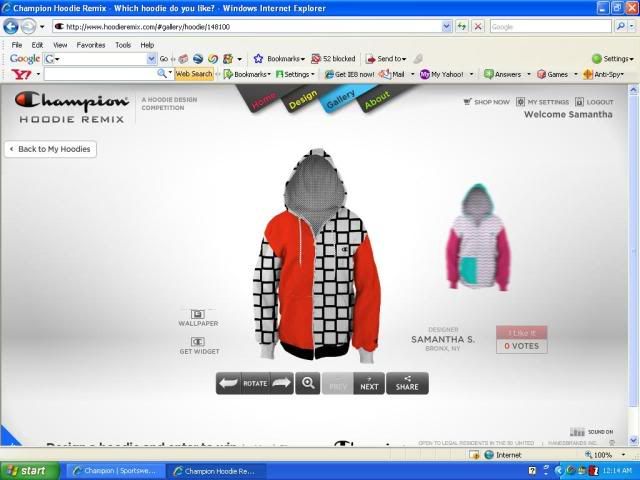Click the Champion Hoodie Remix logo
The height and width of the screenshot is (480, 640).
(x=72, y=107)
